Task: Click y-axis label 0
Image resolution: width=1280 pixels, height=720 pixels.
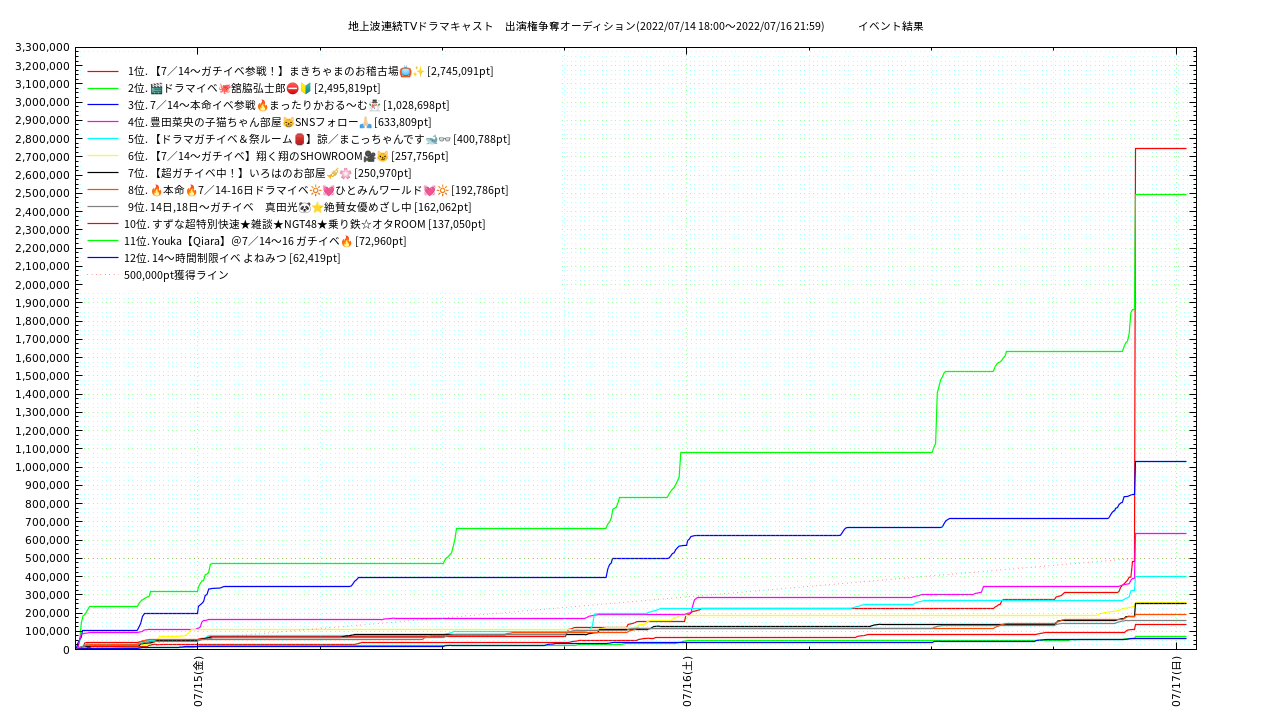Action: pyautogui.click(x=66, y=650)
